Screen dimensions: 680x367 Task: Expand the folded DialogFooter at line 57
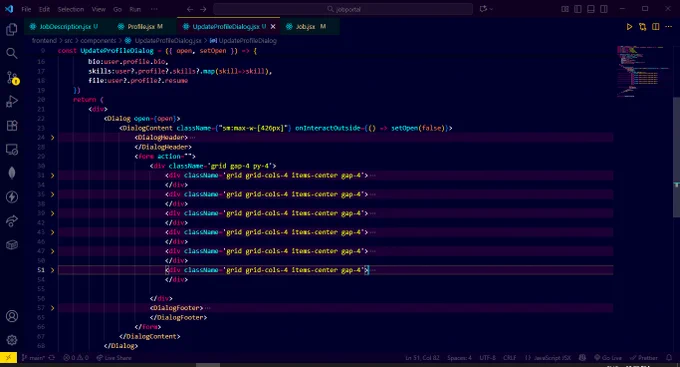[52, 308]
